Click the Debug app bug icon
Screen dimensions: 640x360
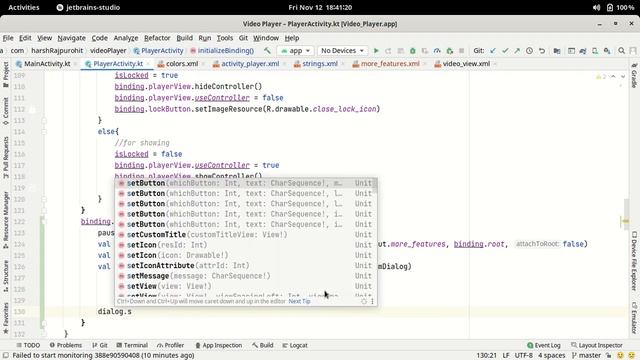[413, 51]
